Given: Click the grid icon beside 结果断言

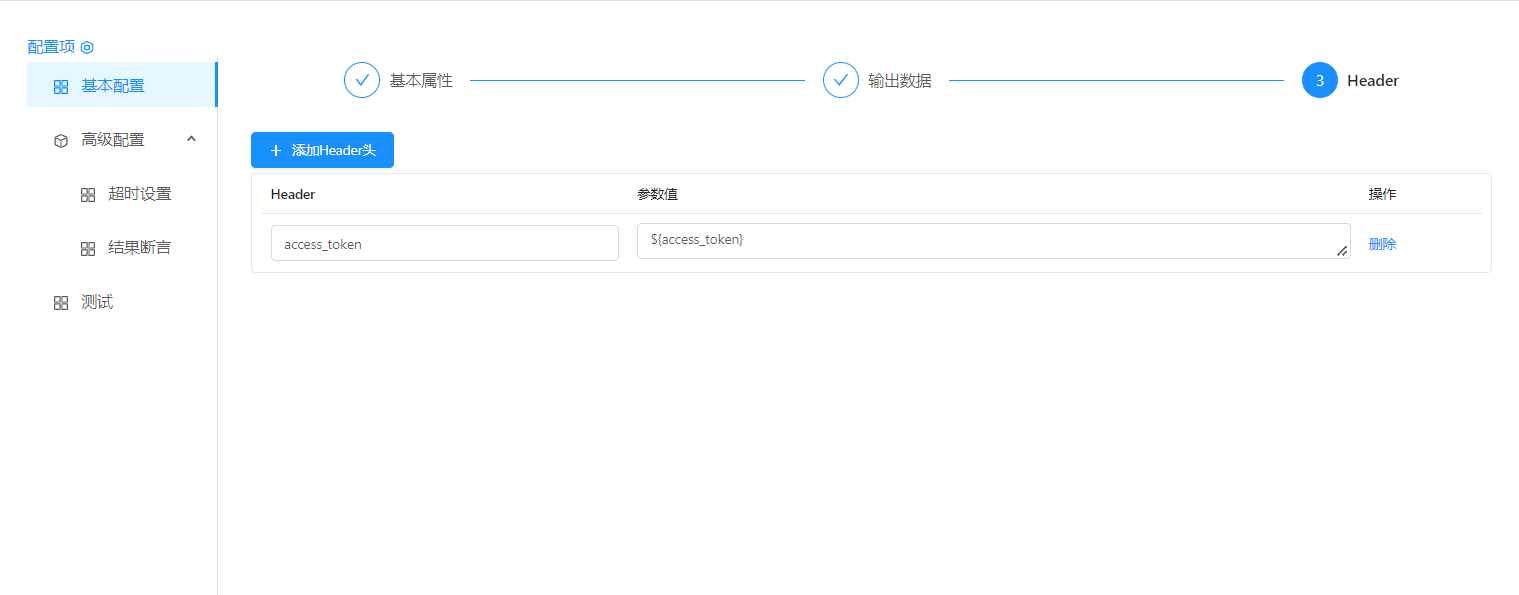Looking at the screenshot, I should click(88, 248).
